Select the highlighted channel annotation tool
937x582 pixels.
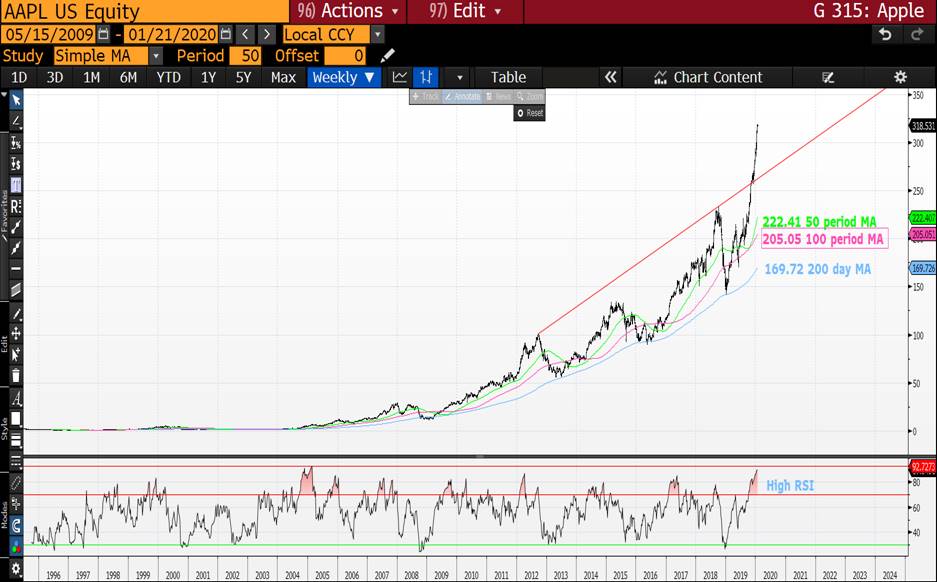pos(16,185)
